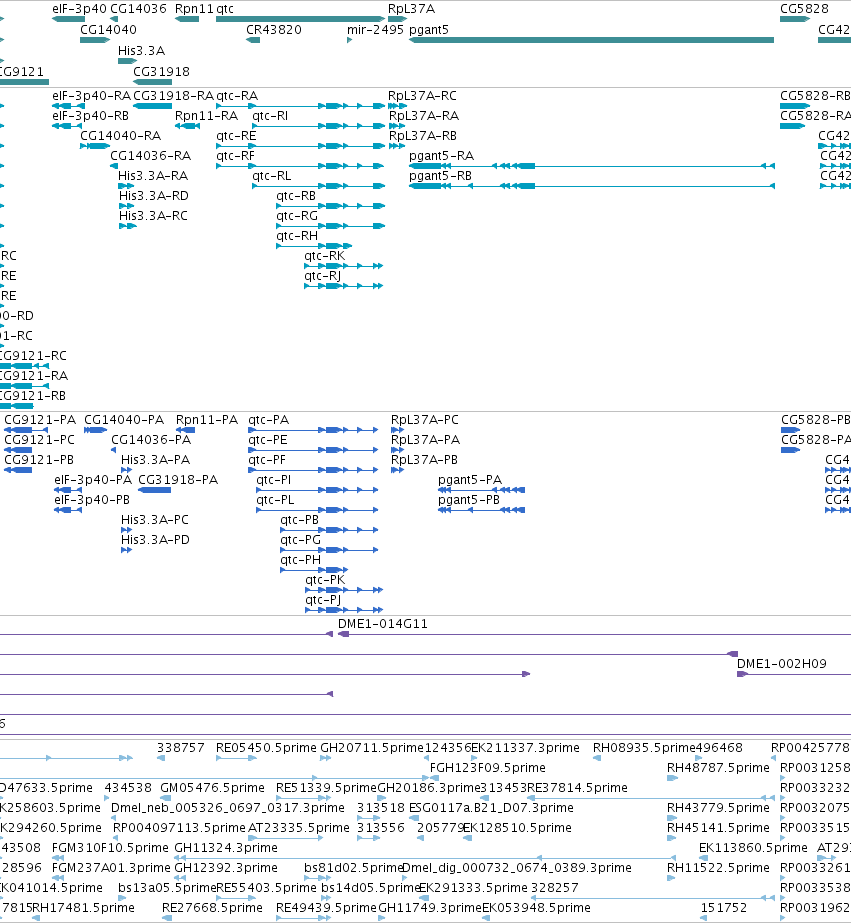
Task: Click EST EK113860.5prime label
Action: tap(753, 848)
